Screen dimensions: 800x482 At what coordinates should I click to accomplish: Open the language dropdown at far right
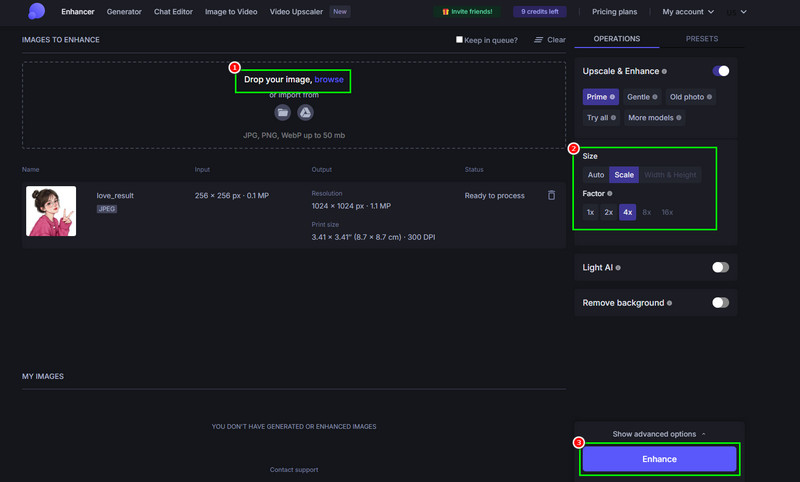[738, 12]
